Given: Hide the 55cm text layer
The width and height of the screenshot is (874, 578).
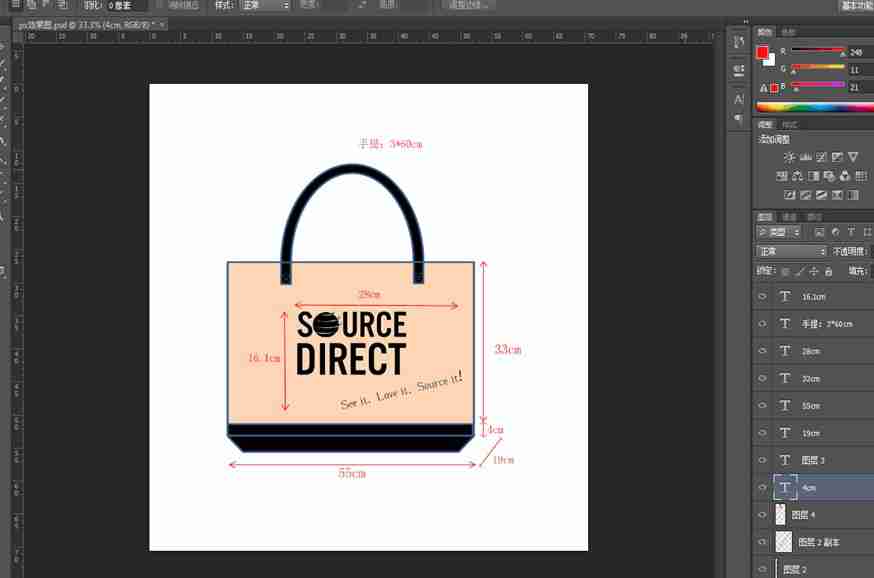Looking at the screenshot, I should (763, 406).
